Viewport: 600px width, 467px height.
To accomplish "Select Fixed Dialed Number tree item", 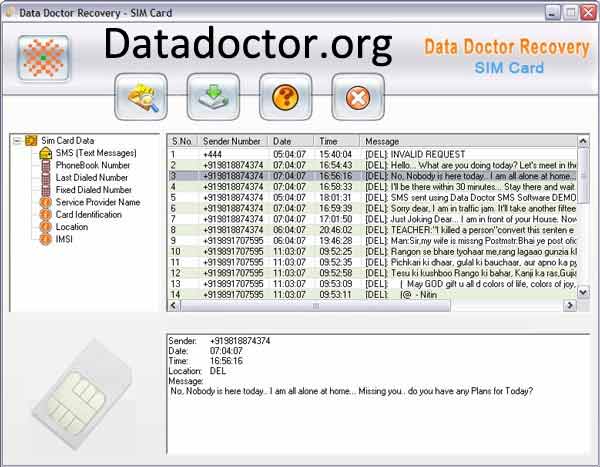I will [93, 190].
